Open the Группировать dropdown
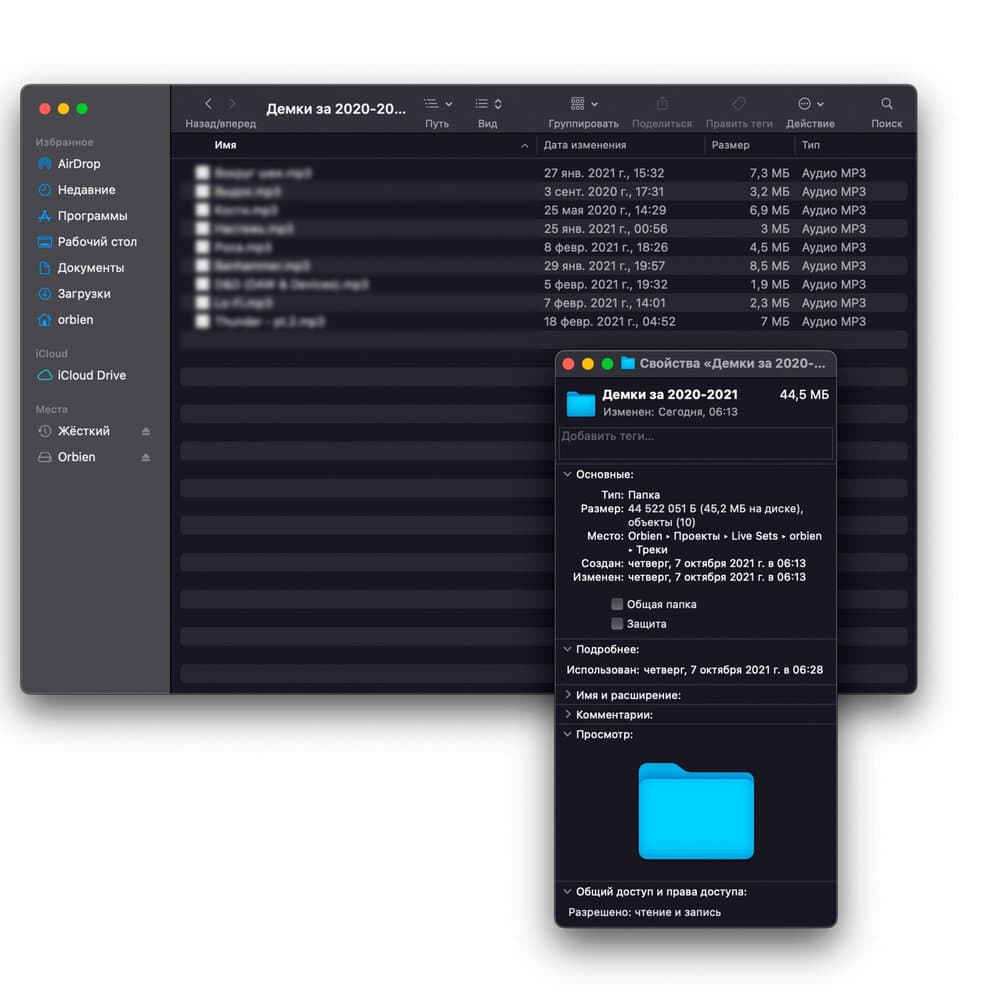The width and height of the screenshot is (1000, 1000). [584, 104]
